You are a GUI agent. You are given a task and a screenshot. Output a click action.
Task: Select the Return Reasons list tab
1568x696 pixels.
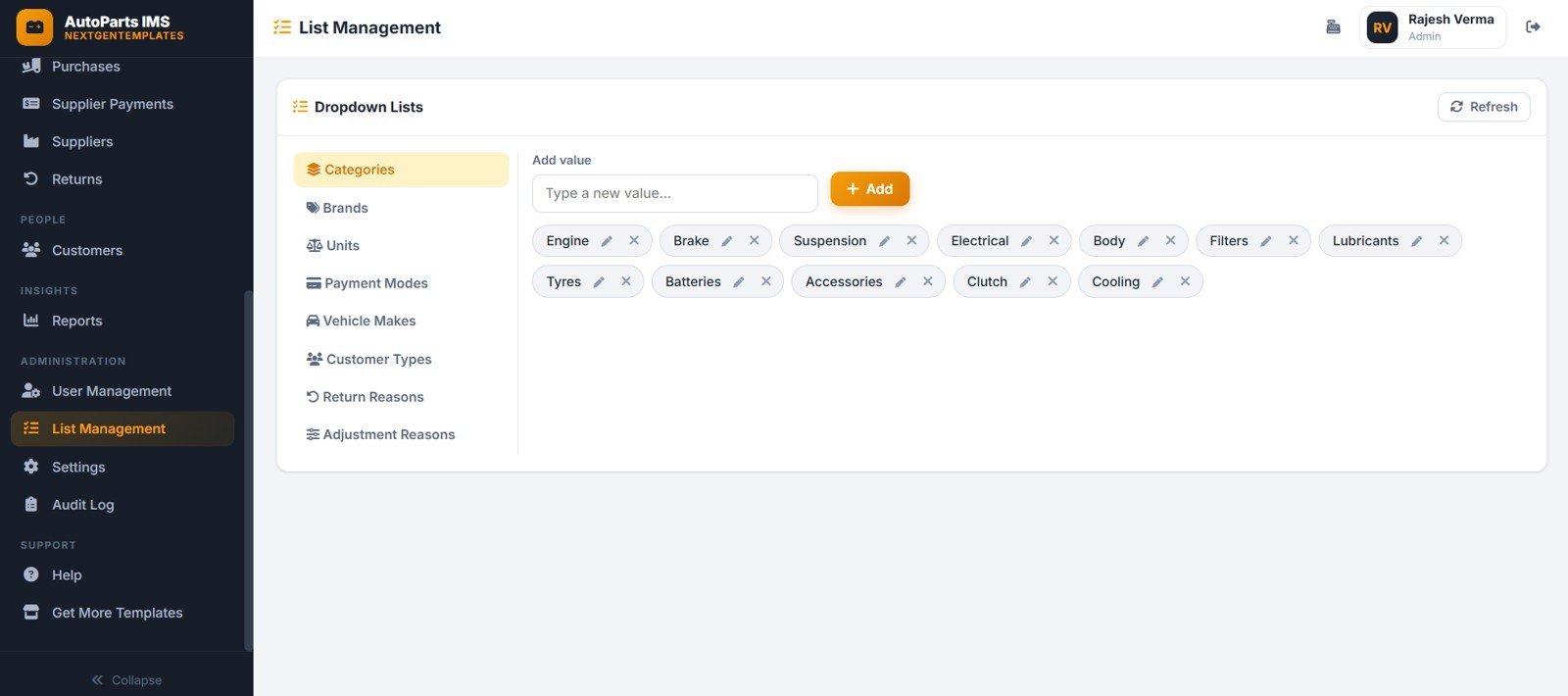pyautogui.click(x=401, y=397)
